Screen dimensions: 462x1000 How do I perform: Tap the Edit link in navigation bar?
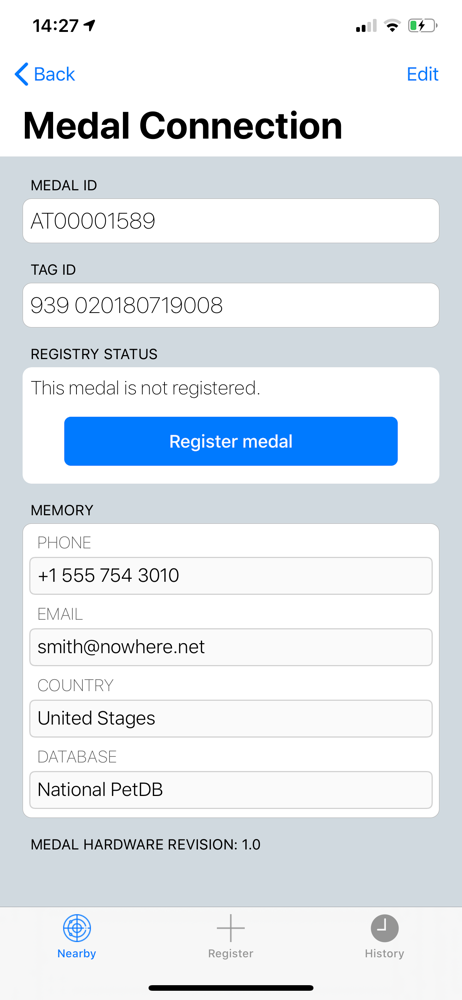[422, 74]
